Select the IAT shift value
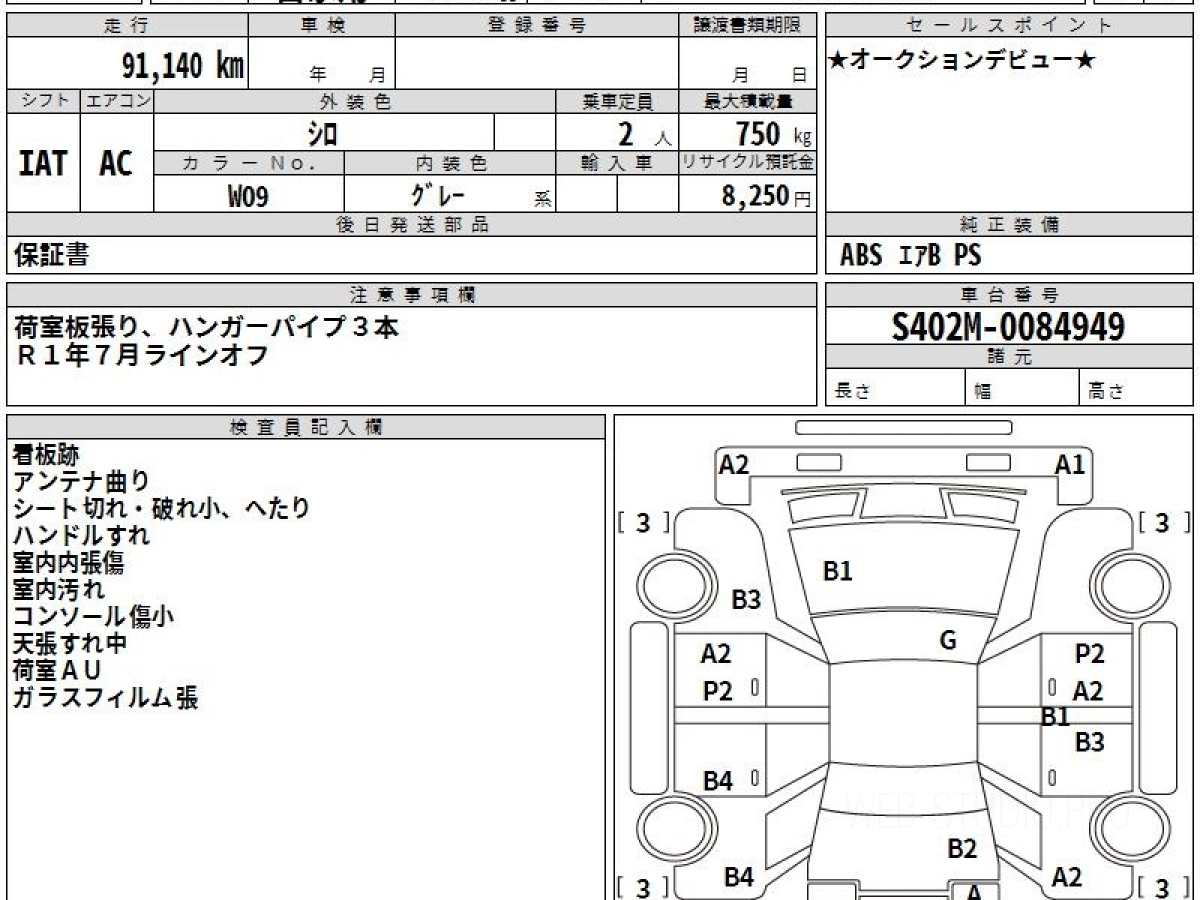This screenshot has width=1200, height=900. 43,163
